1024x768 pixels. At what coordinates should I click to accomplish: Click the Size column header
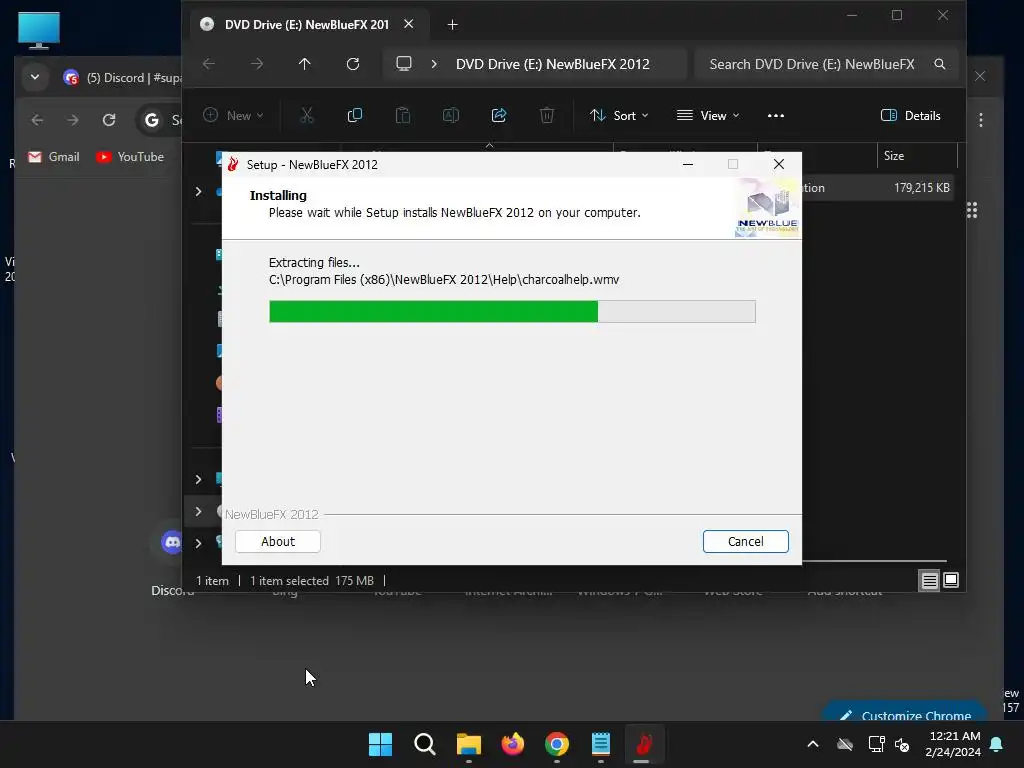[x=916, y=156]
